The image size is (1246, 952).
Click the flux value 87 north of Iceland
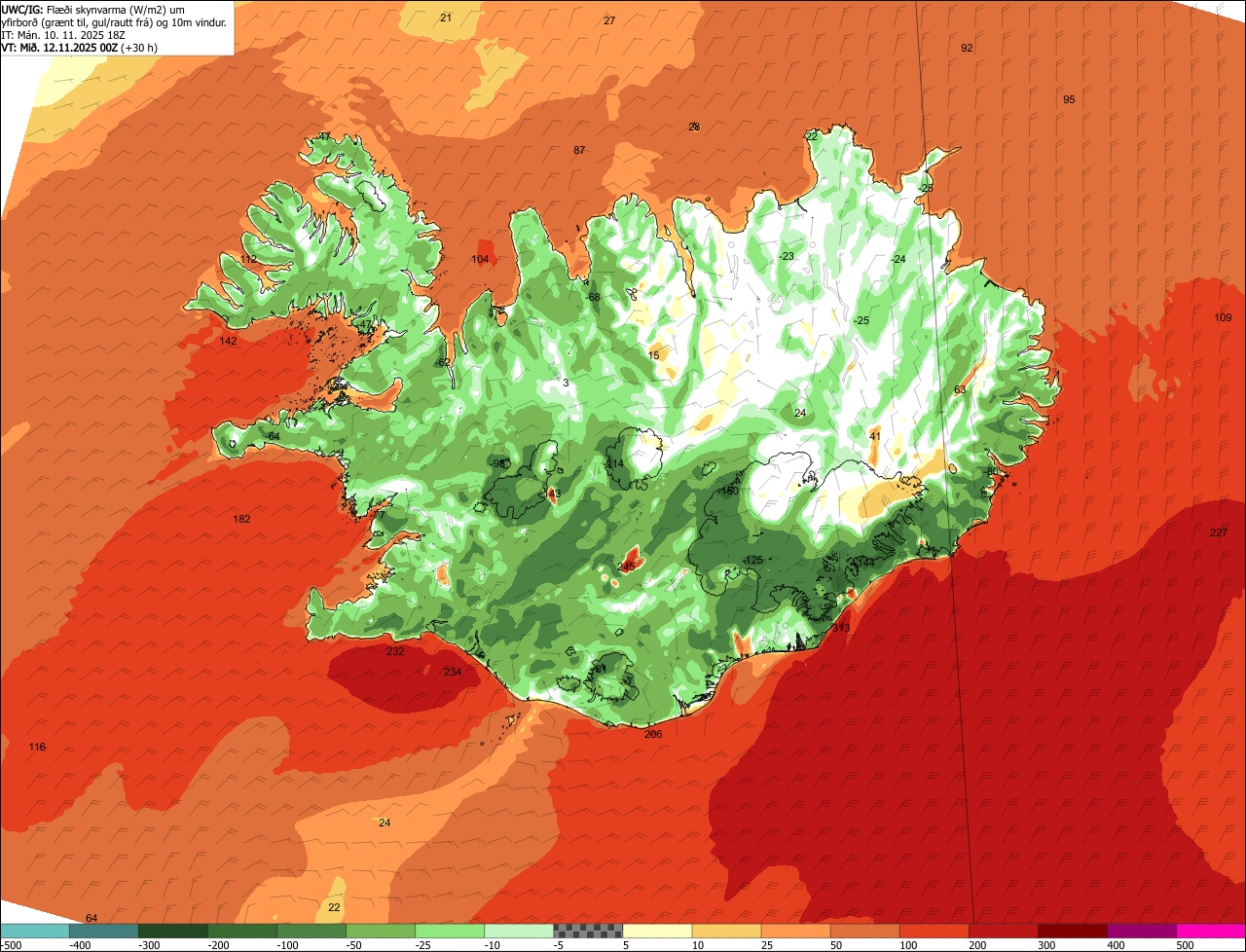pos(579,150)
